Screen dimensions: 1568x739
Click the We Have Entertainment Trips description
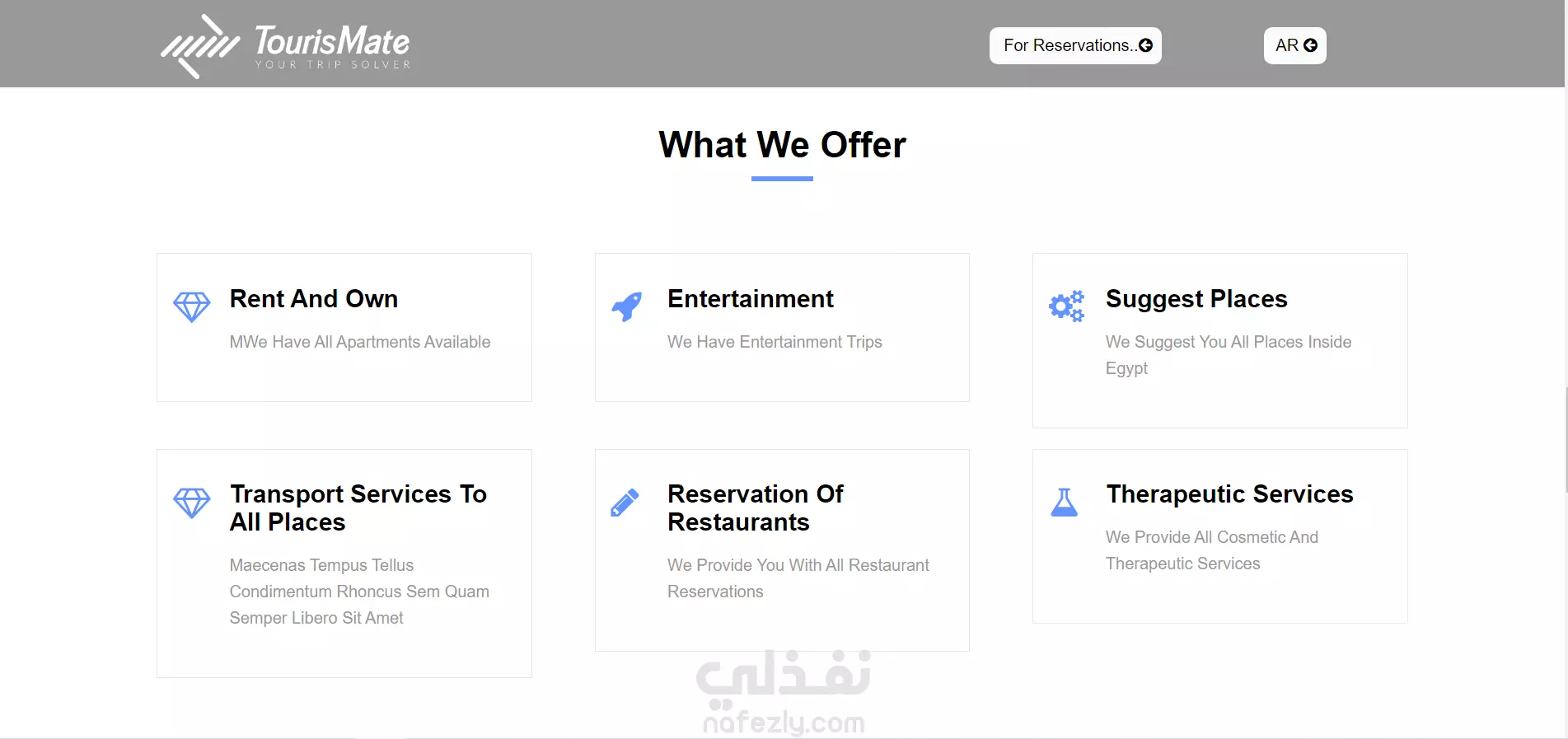[775, 342]
